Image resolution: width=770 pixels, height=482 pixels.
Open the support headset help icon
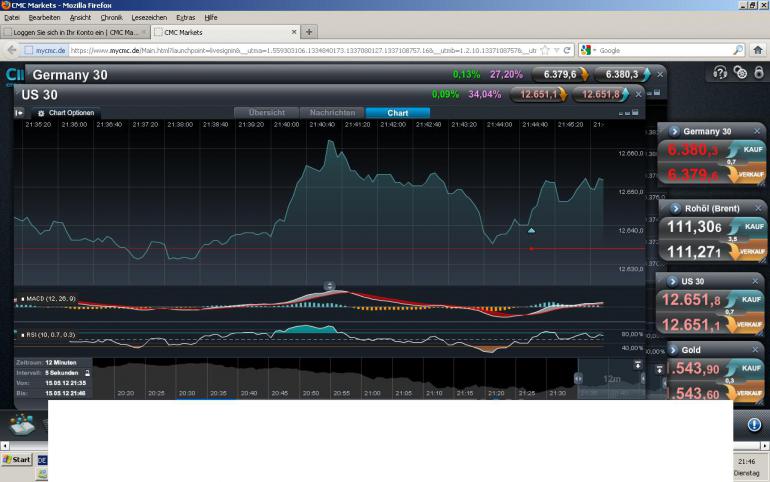[719, 73]
